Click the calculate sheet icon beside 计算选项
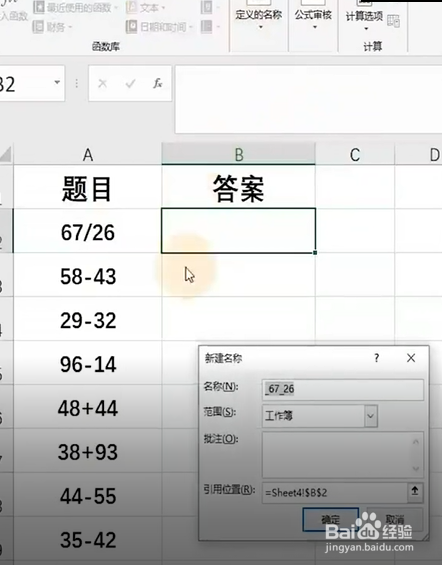442x565 pixels. click(393, 21)
